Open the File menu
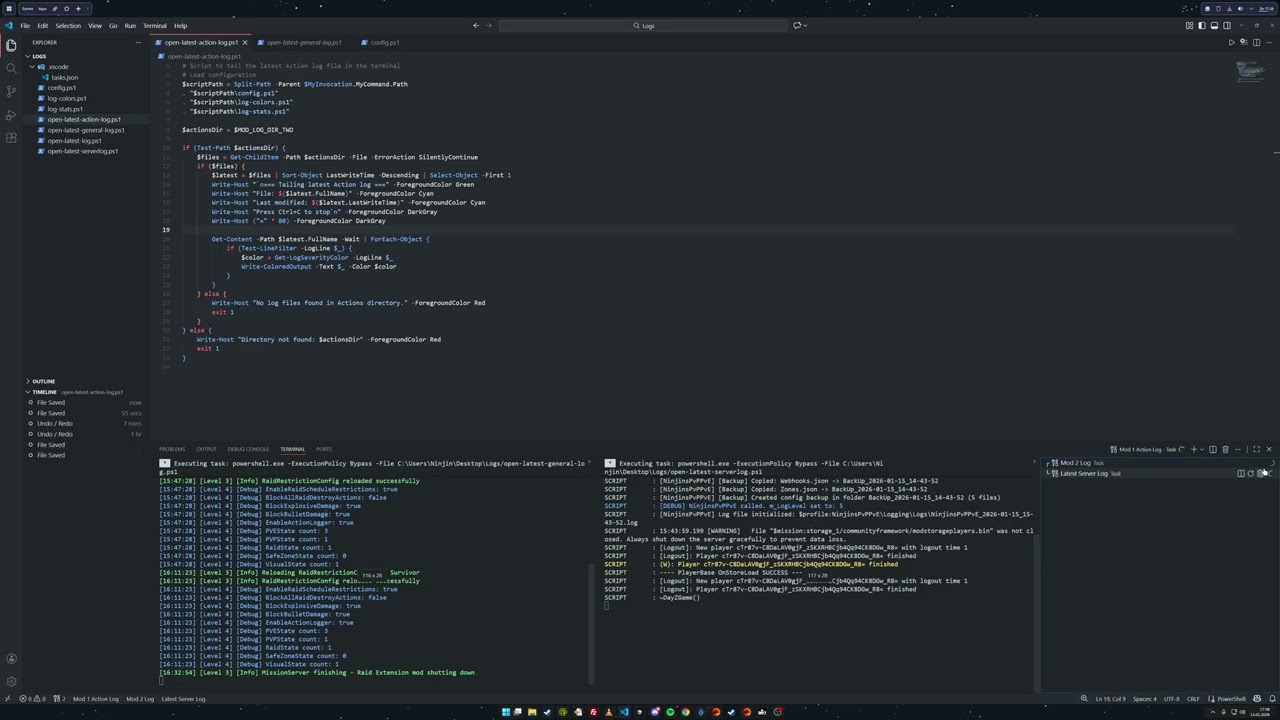The image size is (1280, 720). click(x=25, y=26)
